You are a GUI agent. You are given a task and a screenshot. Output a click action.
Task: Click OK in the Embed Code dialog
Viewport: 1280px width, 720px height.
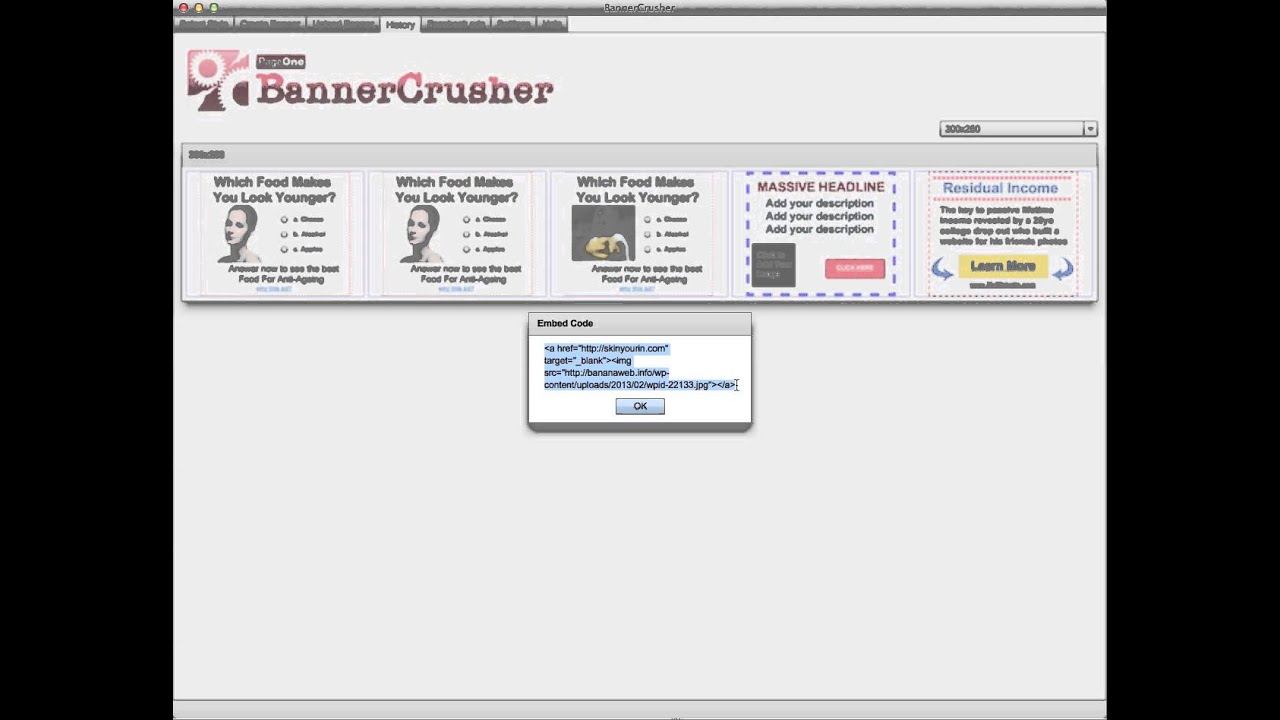click(640, 406)
